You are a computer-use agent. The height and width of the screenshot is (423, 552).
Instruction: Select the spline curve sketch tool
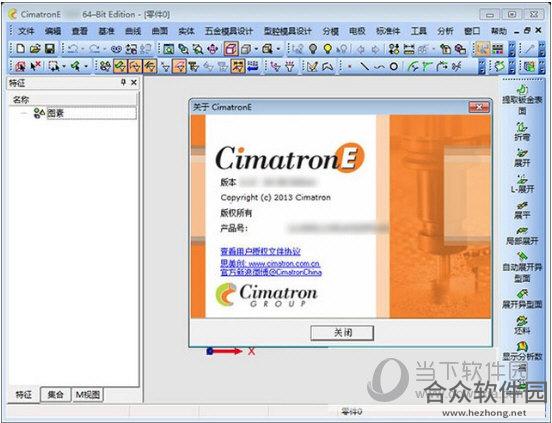click(x=379, y=66)
